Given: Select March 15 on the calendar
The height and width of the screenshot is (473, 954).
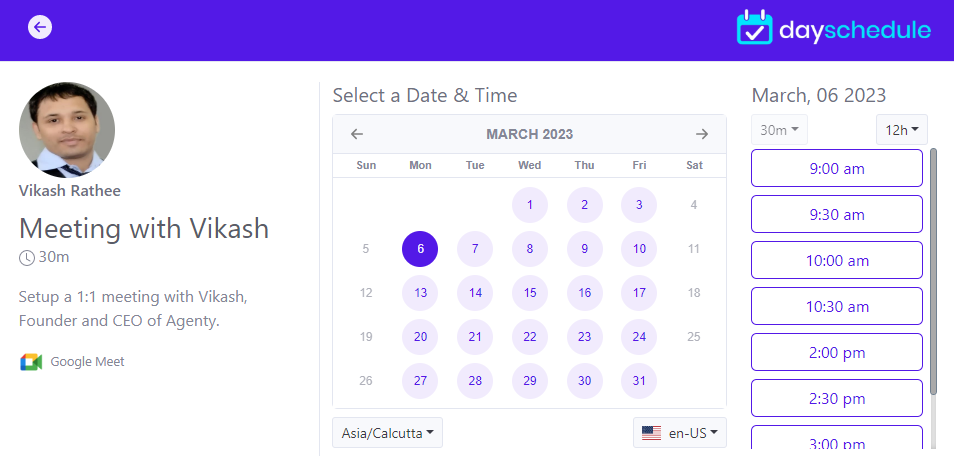Looking at the screenshot, I should coord(530,293).
